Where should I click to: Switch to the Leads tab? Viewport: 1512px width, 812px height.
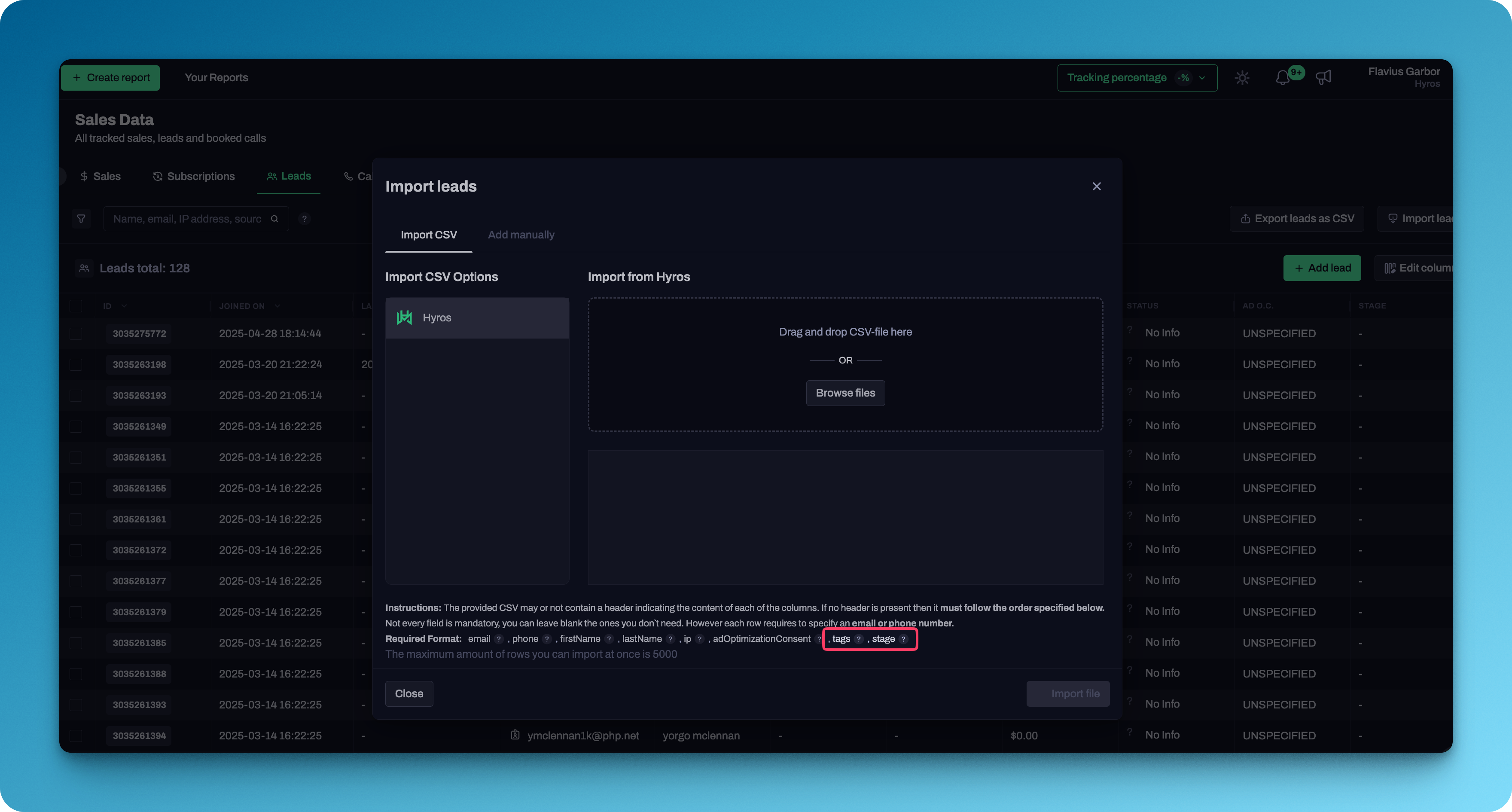tap(289, 176)
